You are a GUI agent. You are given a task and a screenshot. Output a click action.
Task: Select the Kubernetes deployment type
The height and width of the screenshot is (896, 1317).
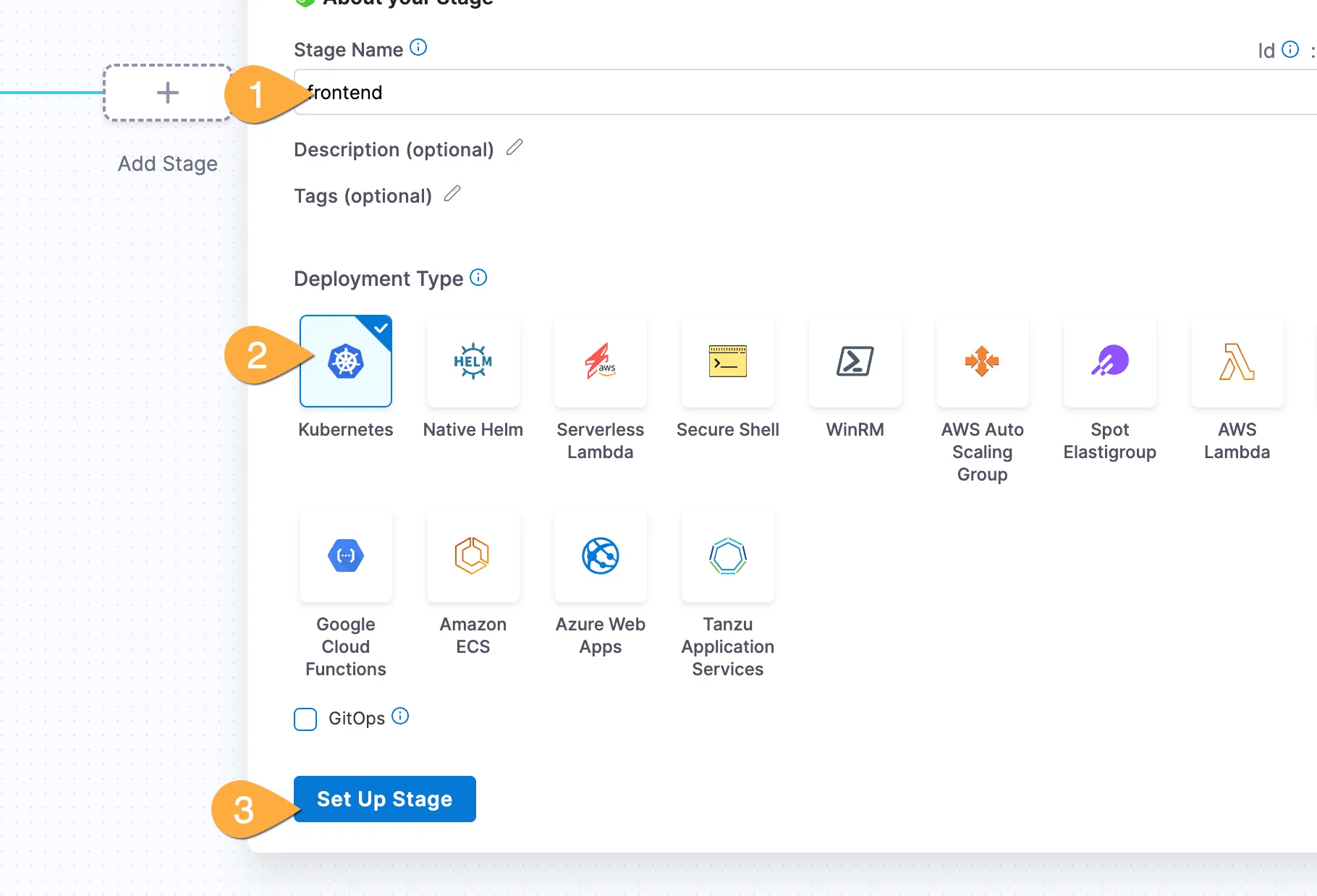tap(346, 361)
